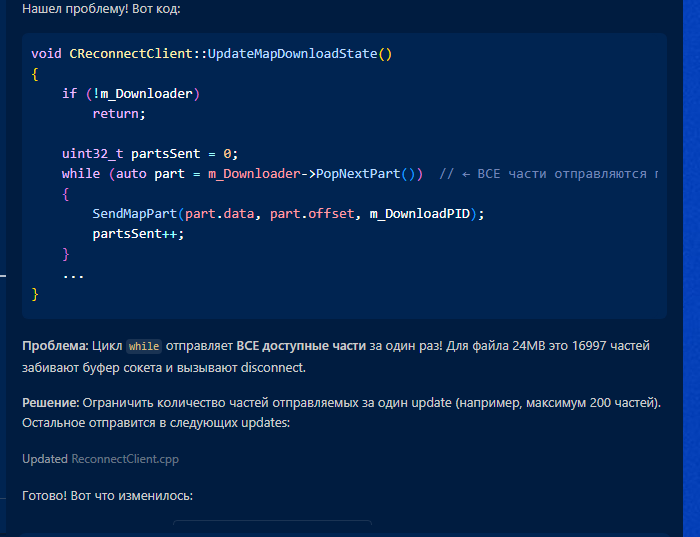Viewport: 700px width, 537px height.
Task: Click the CReconnectClient class name in code
Action: coord(131,54)
